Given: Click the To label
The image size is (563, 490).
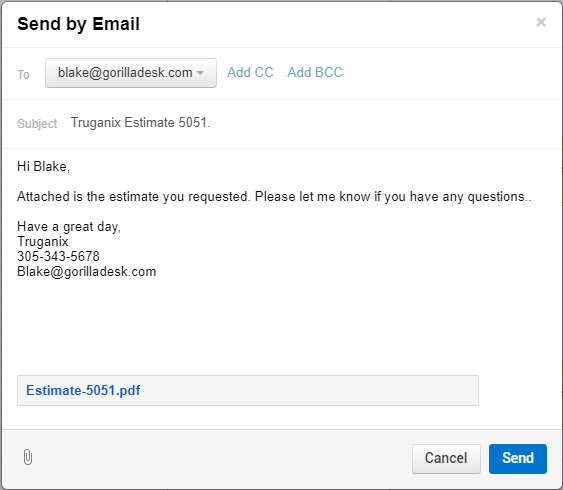Looking at the screenshot, I should (23, 75).
